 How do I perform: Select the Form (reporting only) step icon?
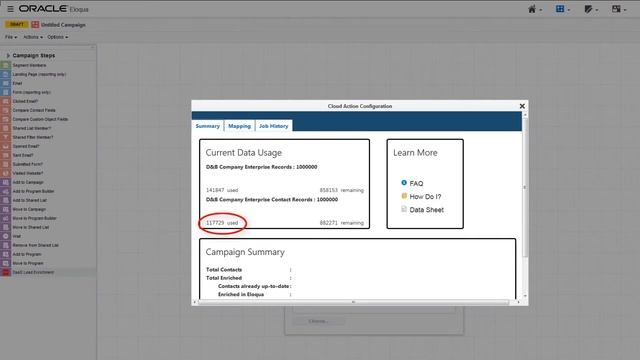coord(6,92)
